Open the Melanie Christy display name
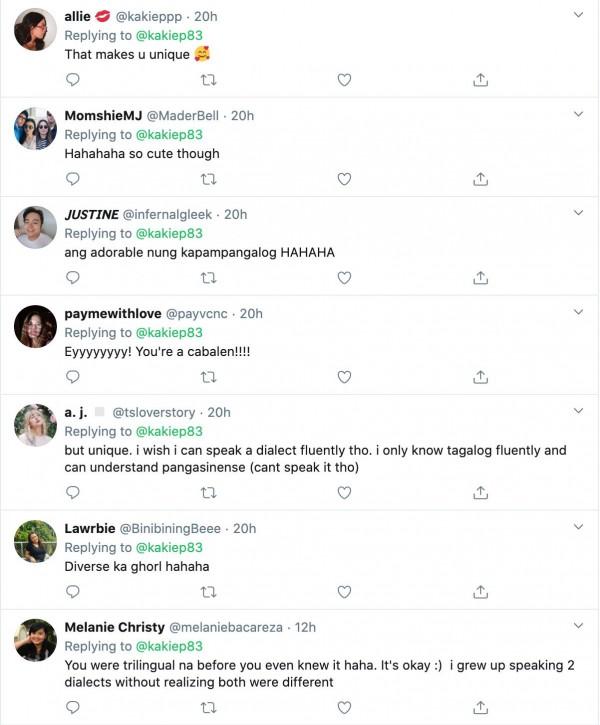600x725 pixels. pyautogui.click(x=113, y=627)
